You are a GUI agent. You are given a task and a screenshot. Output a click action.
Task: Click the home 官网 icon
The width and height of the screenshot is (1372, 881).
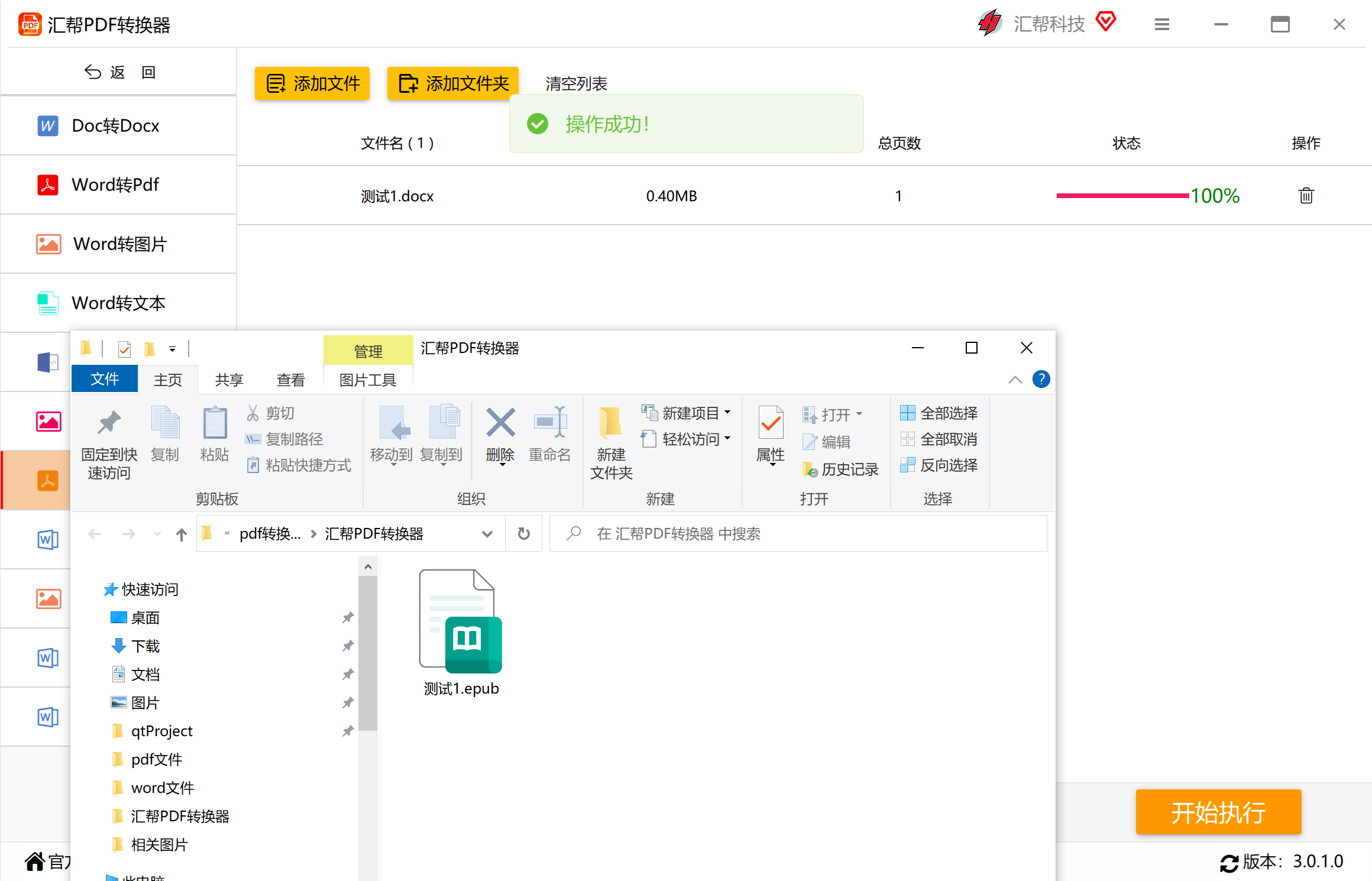click(x=35, y=861)
